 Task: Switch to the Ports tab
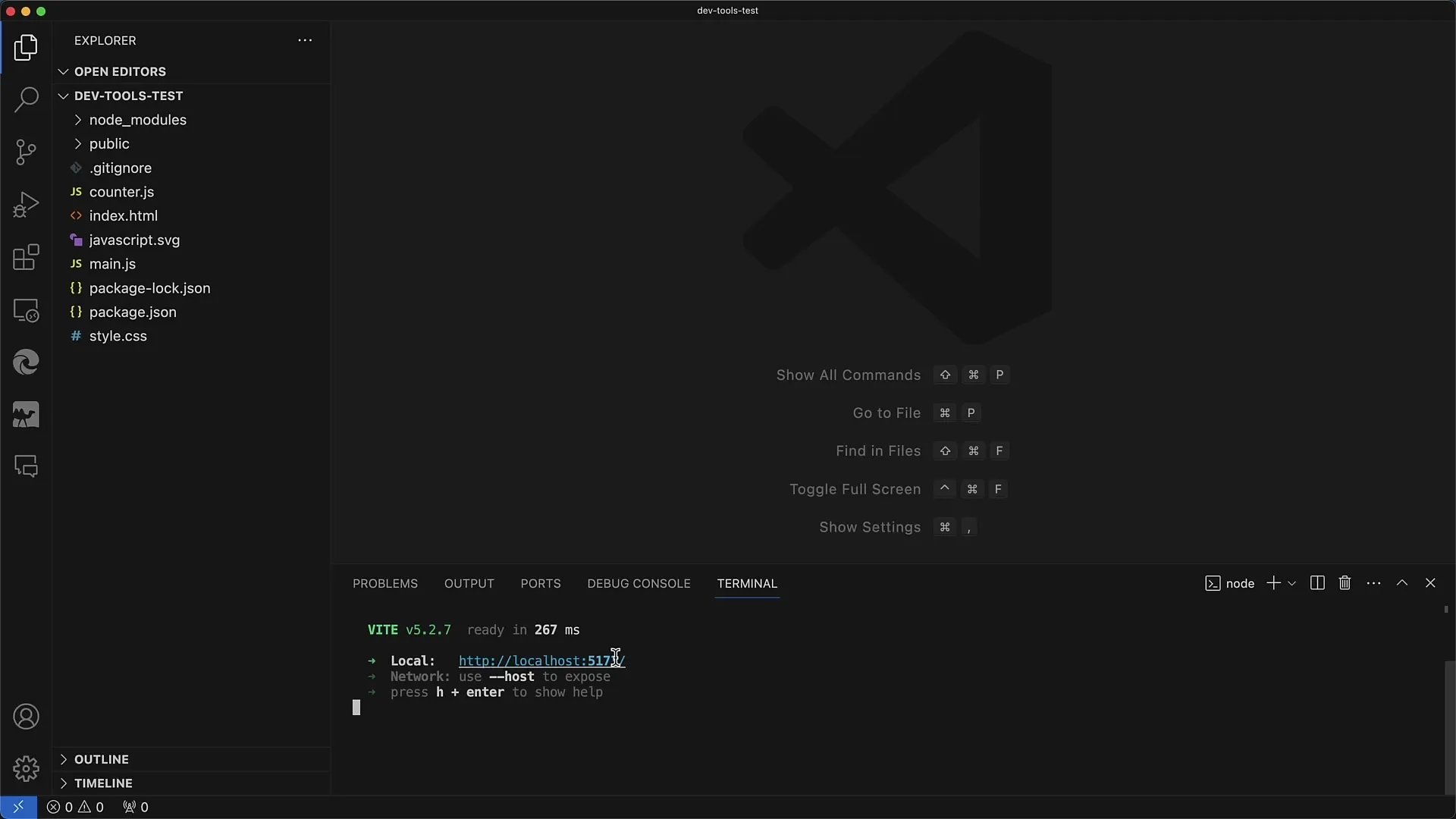click(x=541, y=584)
